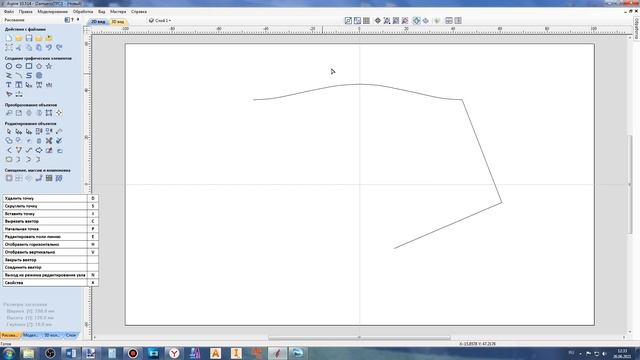The width and height of the screenshot is (640, 360).
Task: Switch to the Рисование bottom panel tab
Action: click(10, 335)
